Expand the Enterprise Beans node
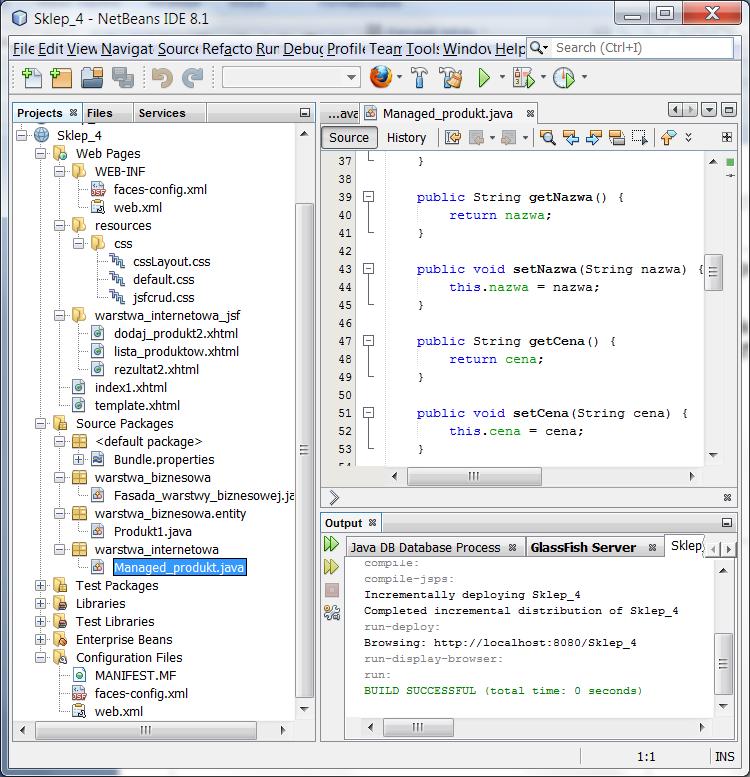This screenshot has height=777, width=750. pyautogui.click(x=41, y=640)
